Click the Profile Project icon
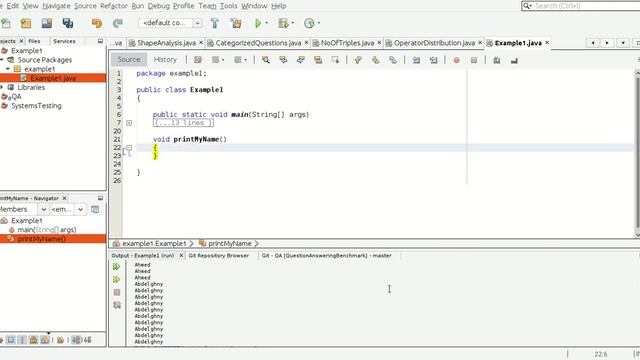This screenshot has height=360, width=640. click(309, 23)
